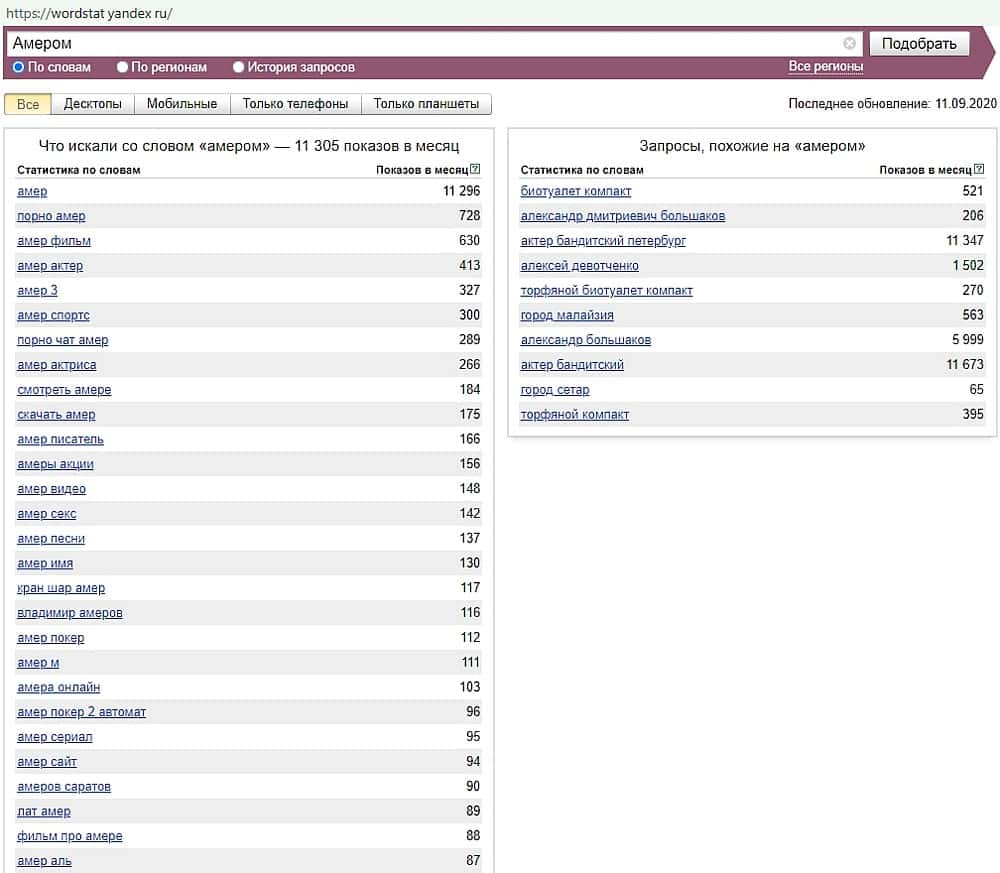Open the "Мобильные" device tab
This screenshot has height=873, width=1000.
click(181, 104)
